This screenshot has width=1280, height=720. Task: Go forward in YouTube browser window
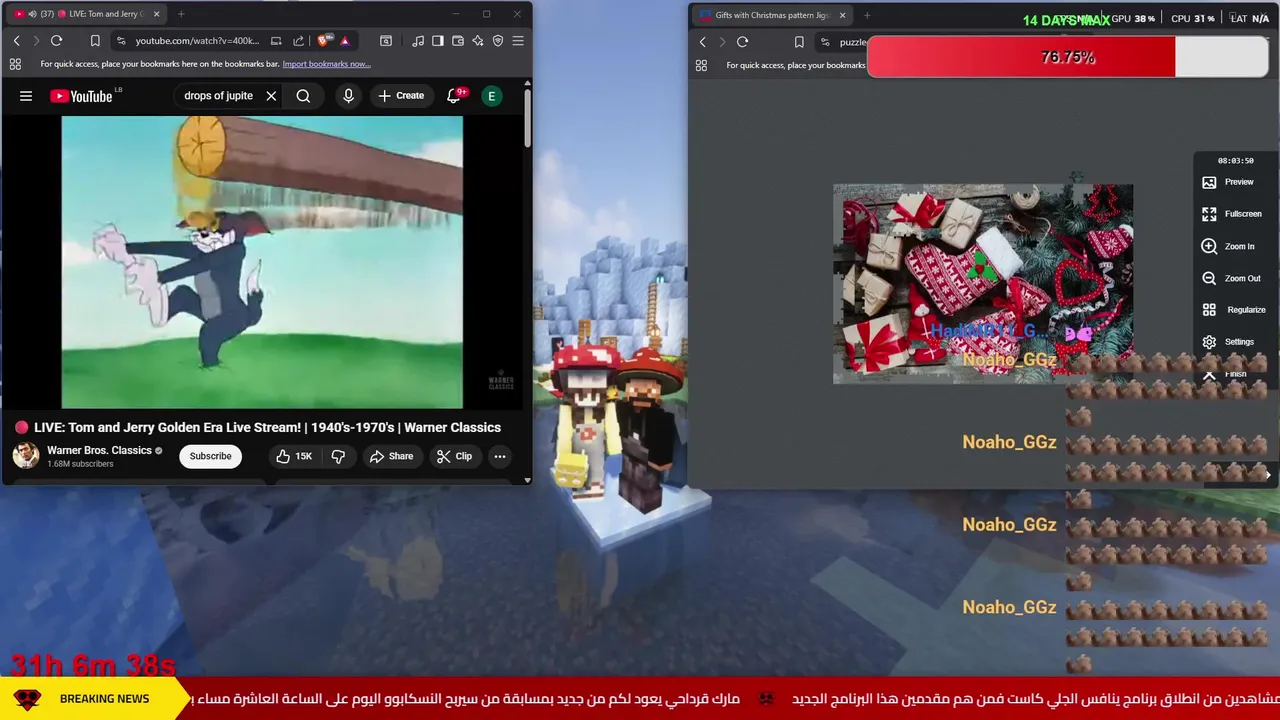[36, 41]
